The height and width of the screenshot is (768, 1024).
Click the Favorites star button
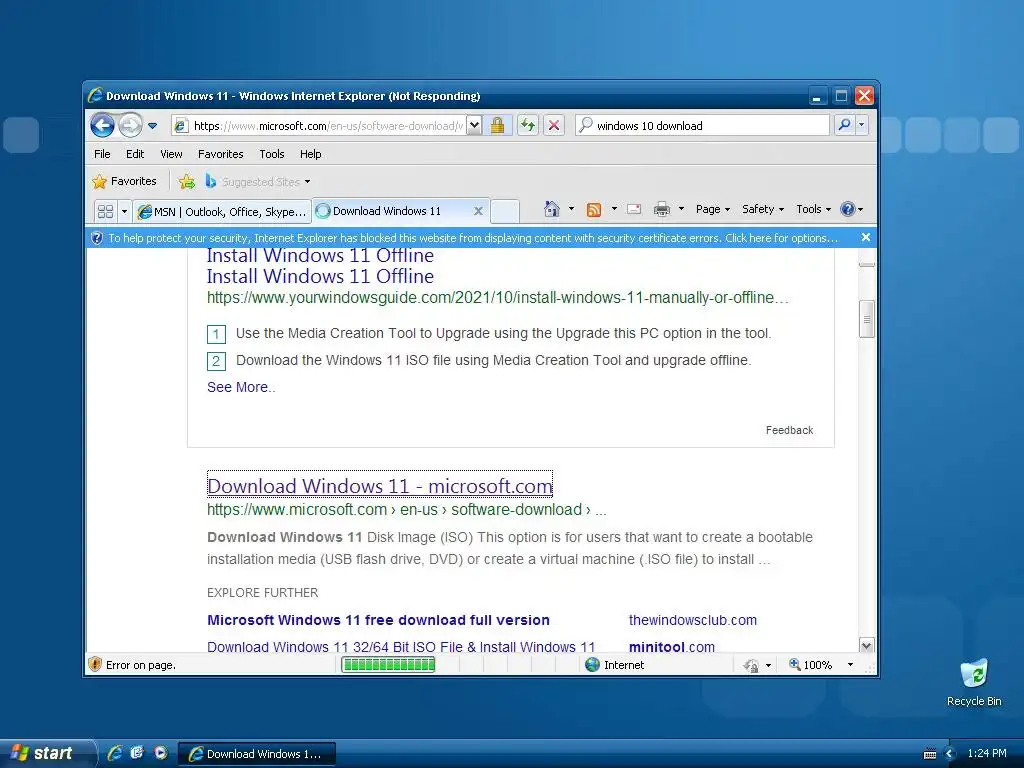coord(125,181)
